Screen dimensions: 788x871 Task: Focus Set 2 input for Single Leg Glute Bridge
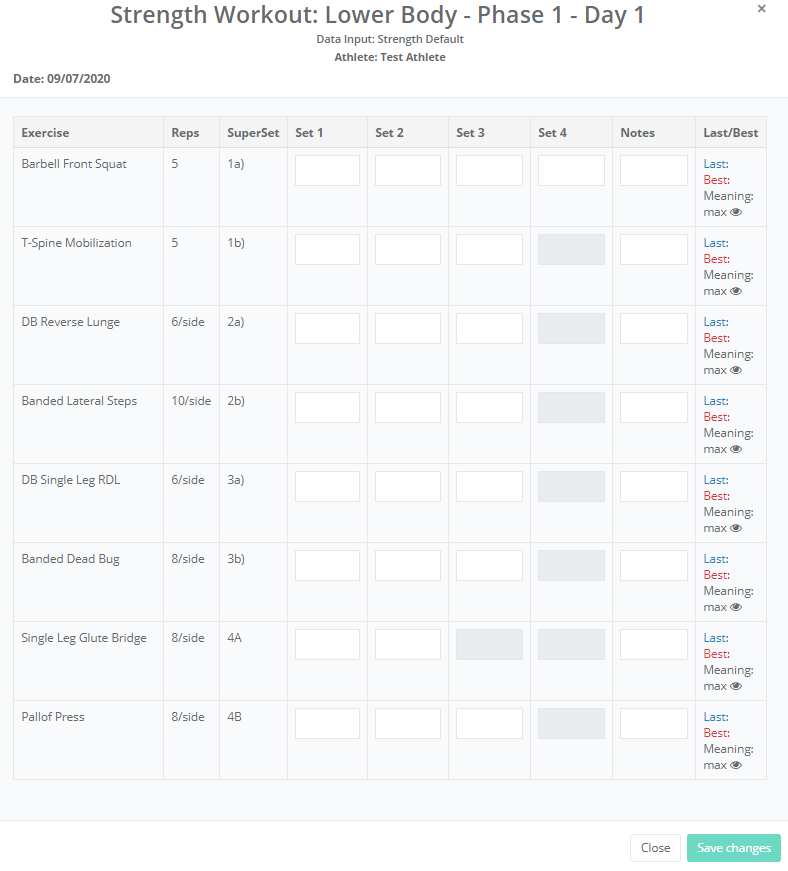tap(408, 644)
